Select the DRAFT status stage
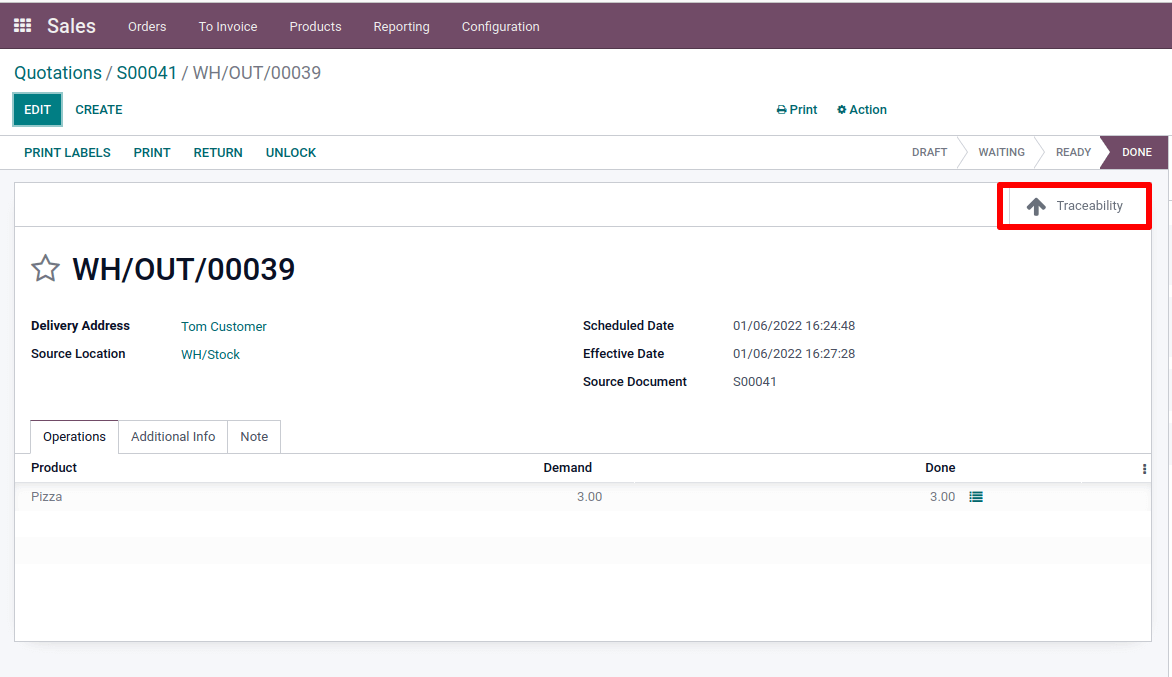 pyautogui.click(x=929, y=152)
